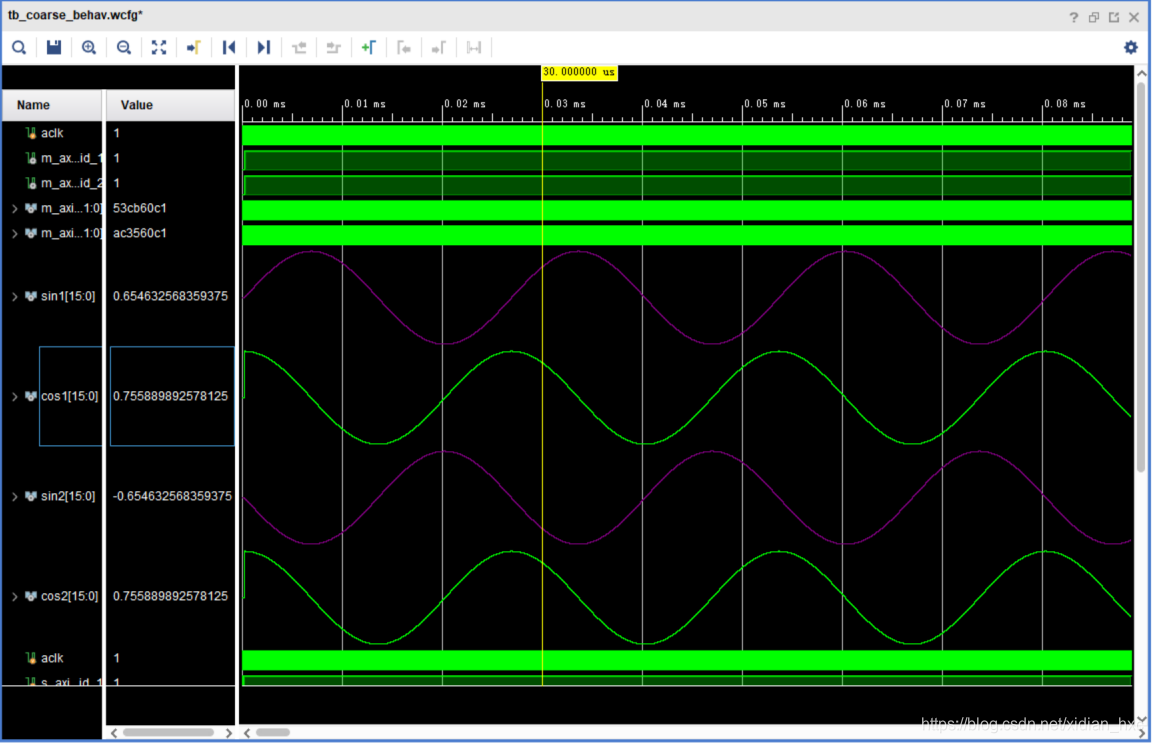1153x743 pixels.
Task: Click the 30.000000 us cursor flag
Action: (x=579, y=72)
